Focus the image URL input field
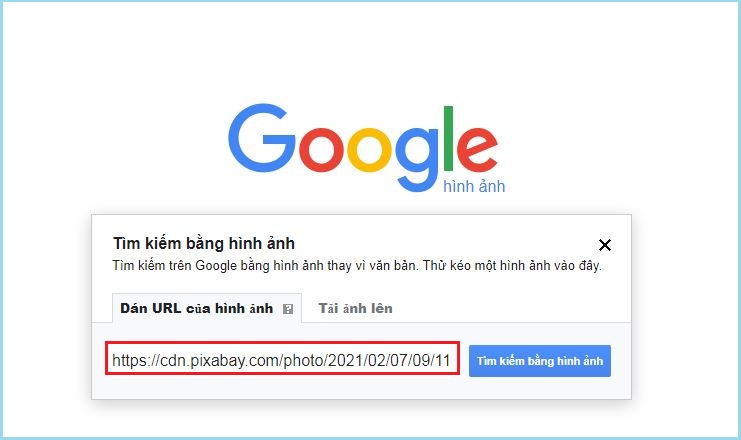Screen dimensions: 741x440 [x=282, y=361]
